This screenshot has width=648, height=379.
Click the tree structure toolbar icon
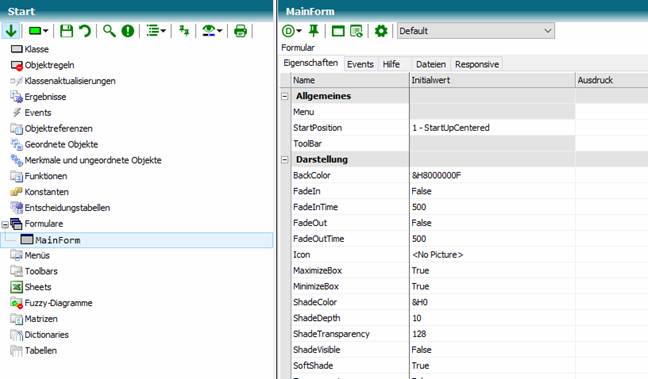(x=184, y=31)
